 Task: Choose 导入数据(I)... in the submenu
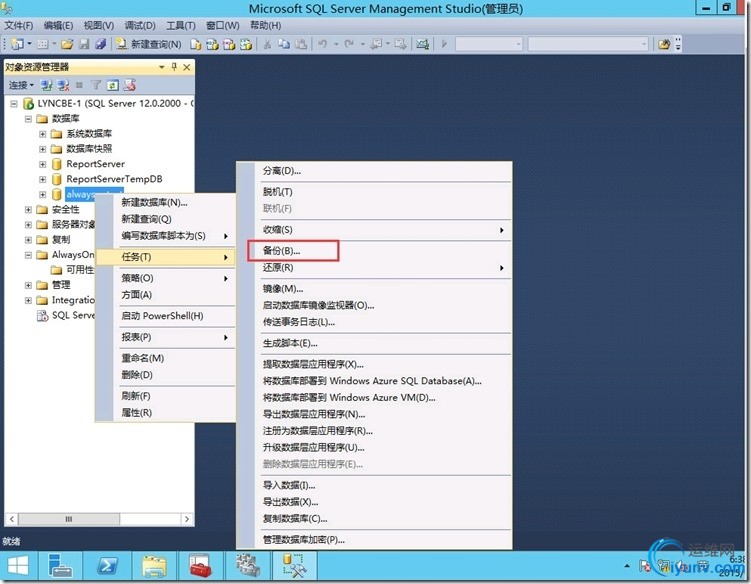point(385,485)
